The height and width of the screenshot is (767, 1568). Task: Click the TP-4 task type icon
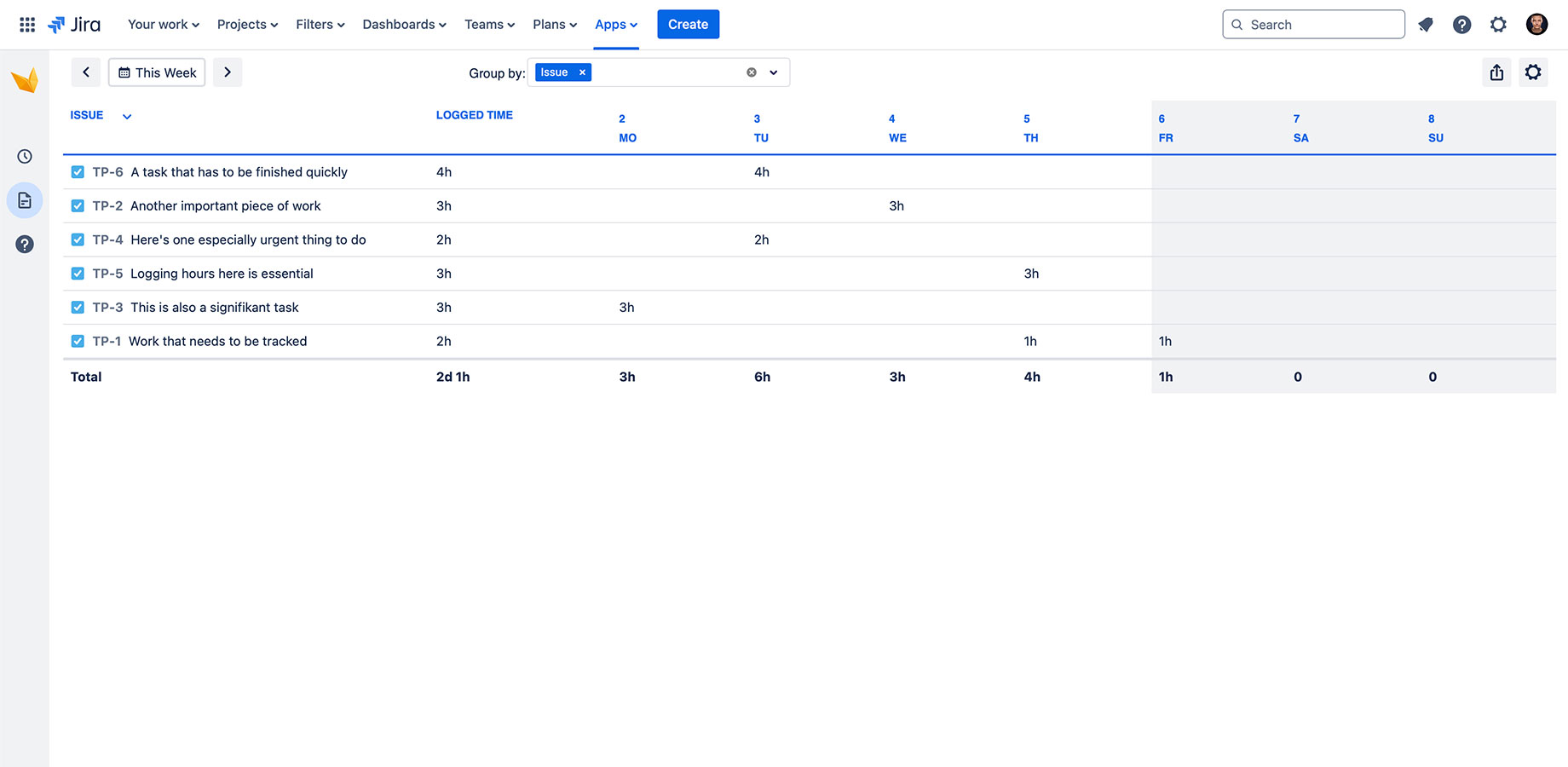(78, 239)
